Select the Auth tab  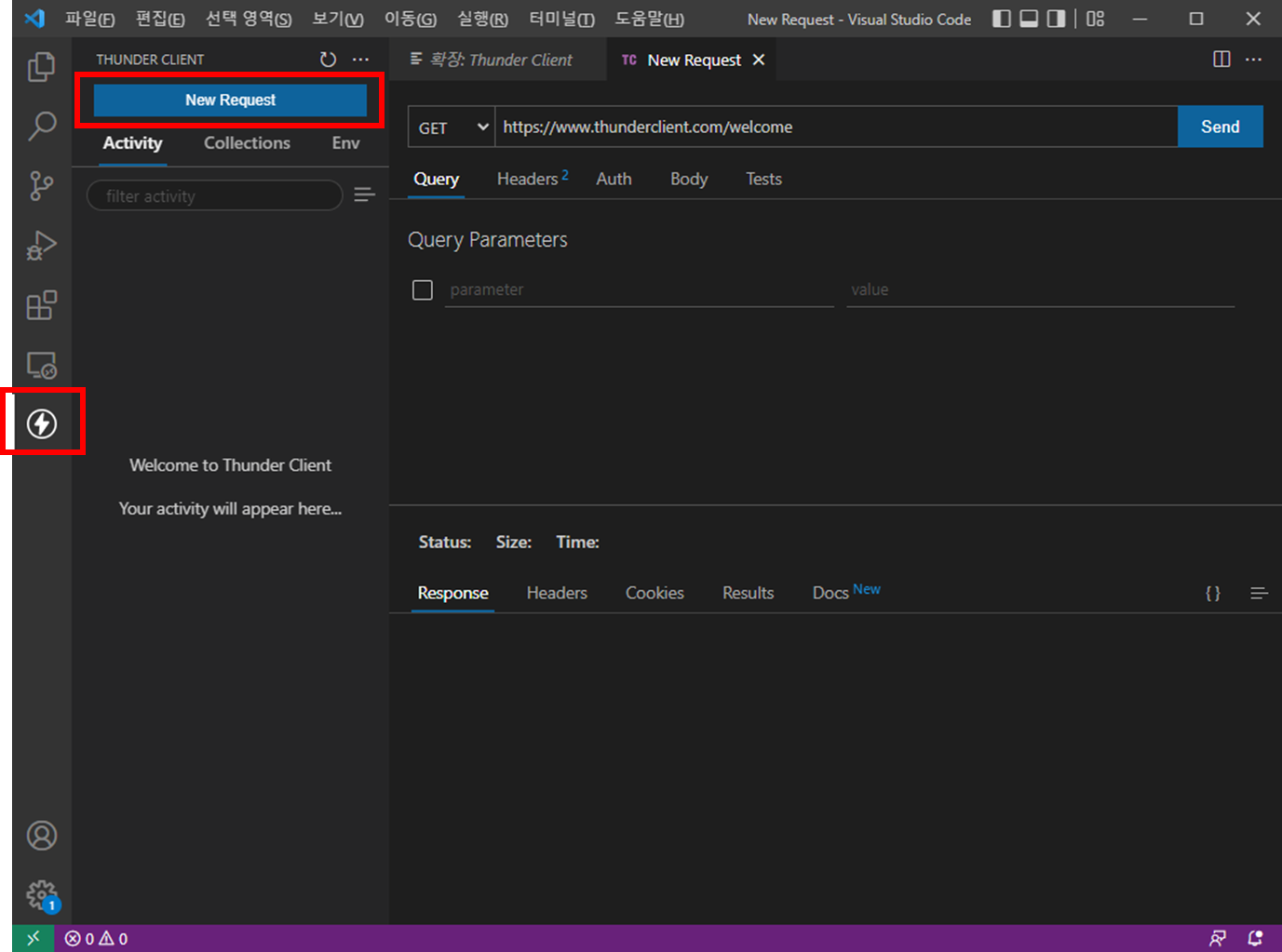[x=614, y=179]
